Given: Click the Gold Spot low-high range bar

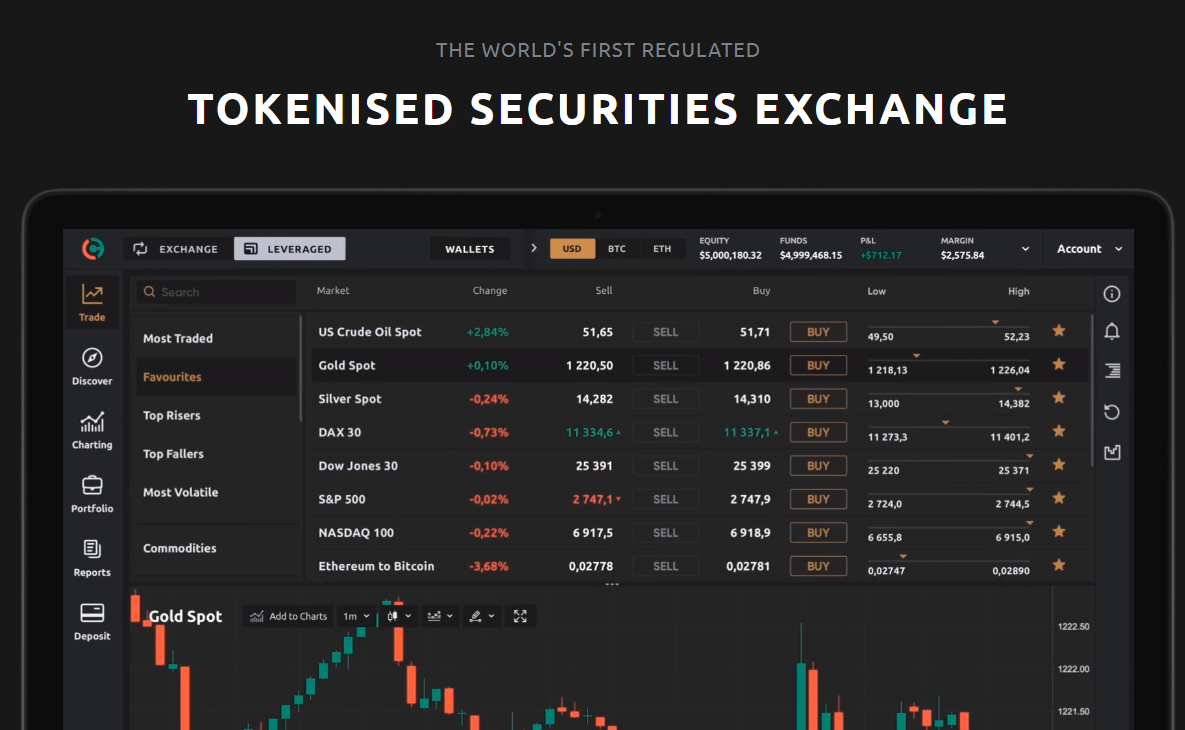Looking at the screenshot, I should (948, 360).
